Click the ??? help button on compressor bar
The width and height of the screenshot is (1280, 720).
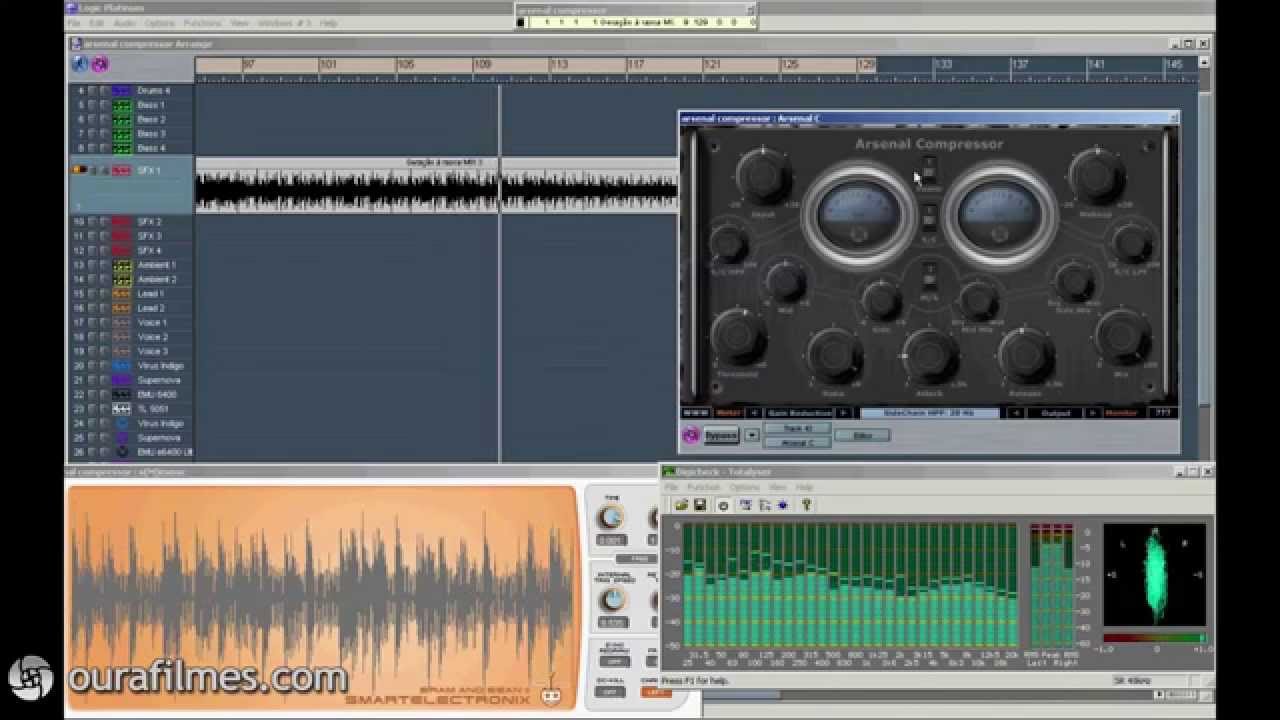tap(1161, 412)
